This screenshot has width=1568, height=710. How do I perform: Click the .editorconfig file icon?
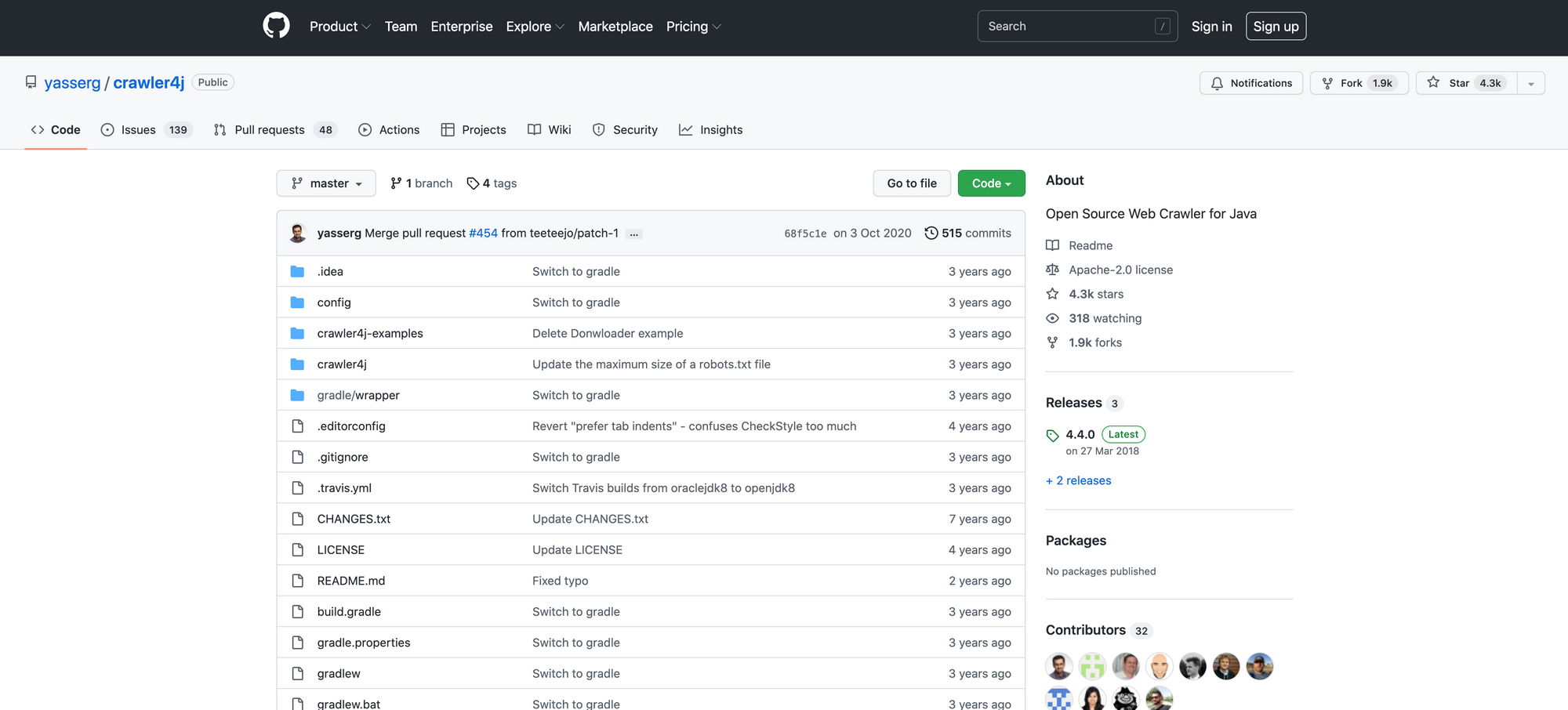click(x=298, y=426)
